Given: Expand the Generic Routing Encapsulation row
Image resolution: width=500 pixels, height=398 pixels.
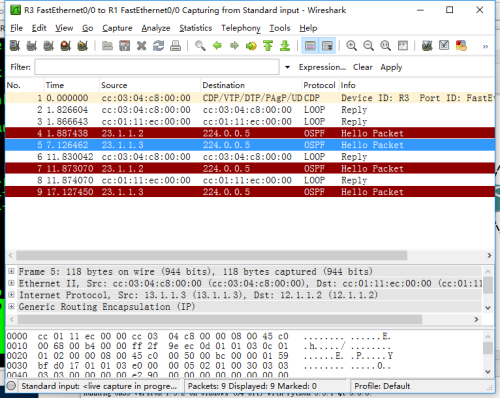Looking at the screenshot, I should (x=11, y=306).
